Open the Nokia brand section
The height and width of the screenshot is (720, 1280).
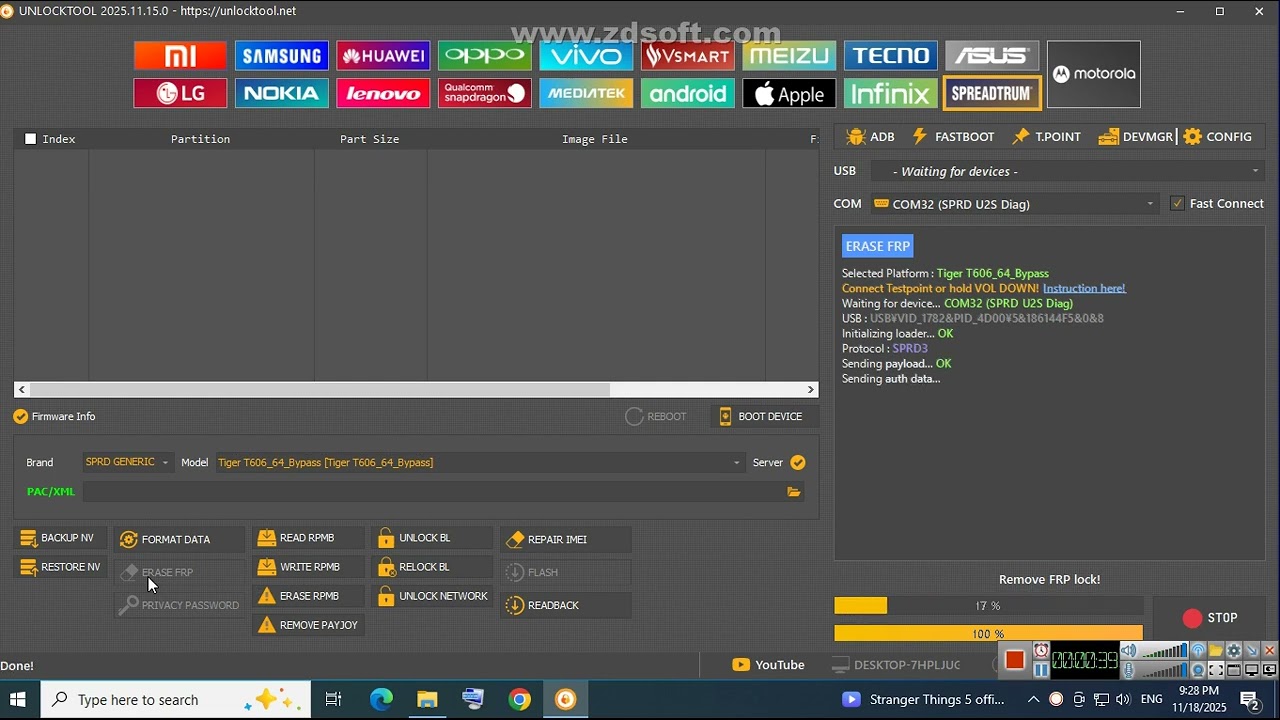pos(282,93)
